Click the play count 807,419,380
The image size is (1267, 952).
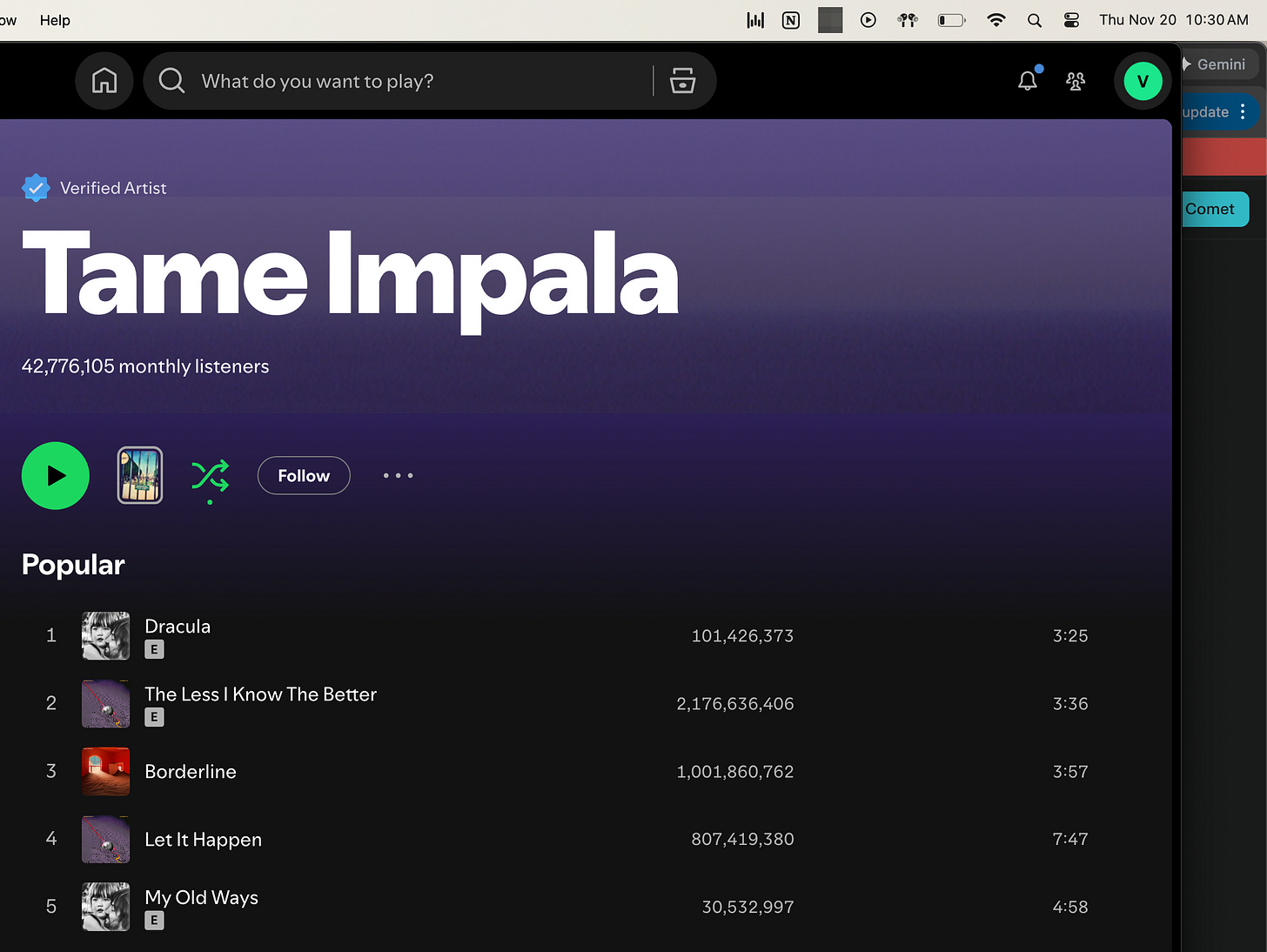[742, 840]
